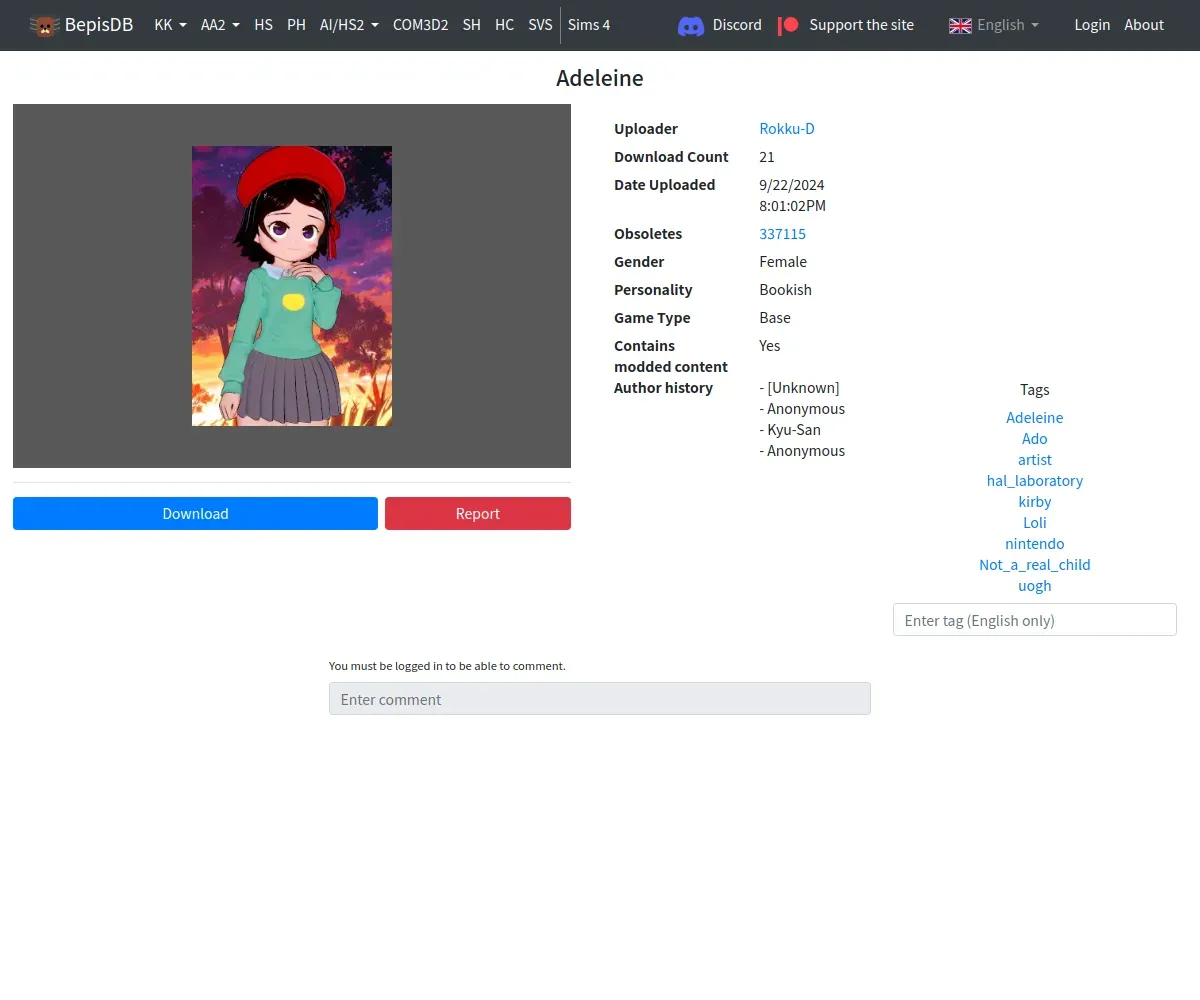Open the KK dropdown menu
The image size is (1200, 1000).
170,25
